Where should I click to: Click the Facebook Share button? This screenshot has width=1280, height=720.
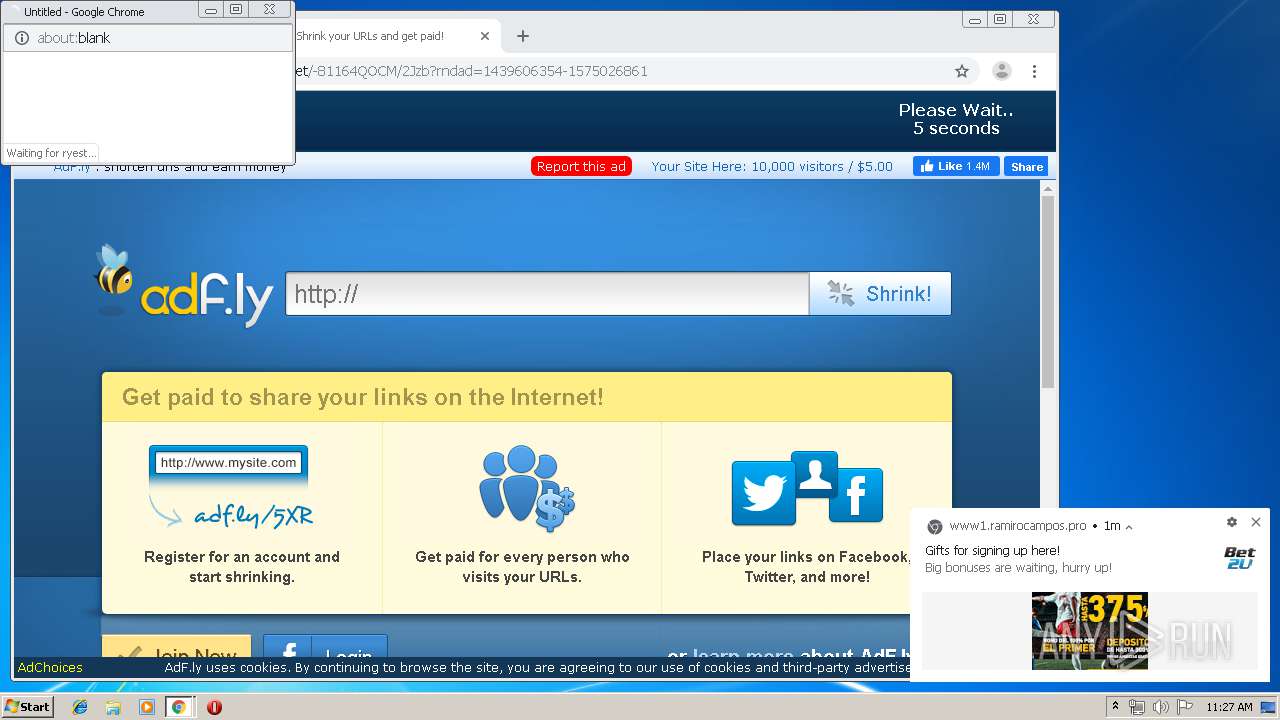1026,166
